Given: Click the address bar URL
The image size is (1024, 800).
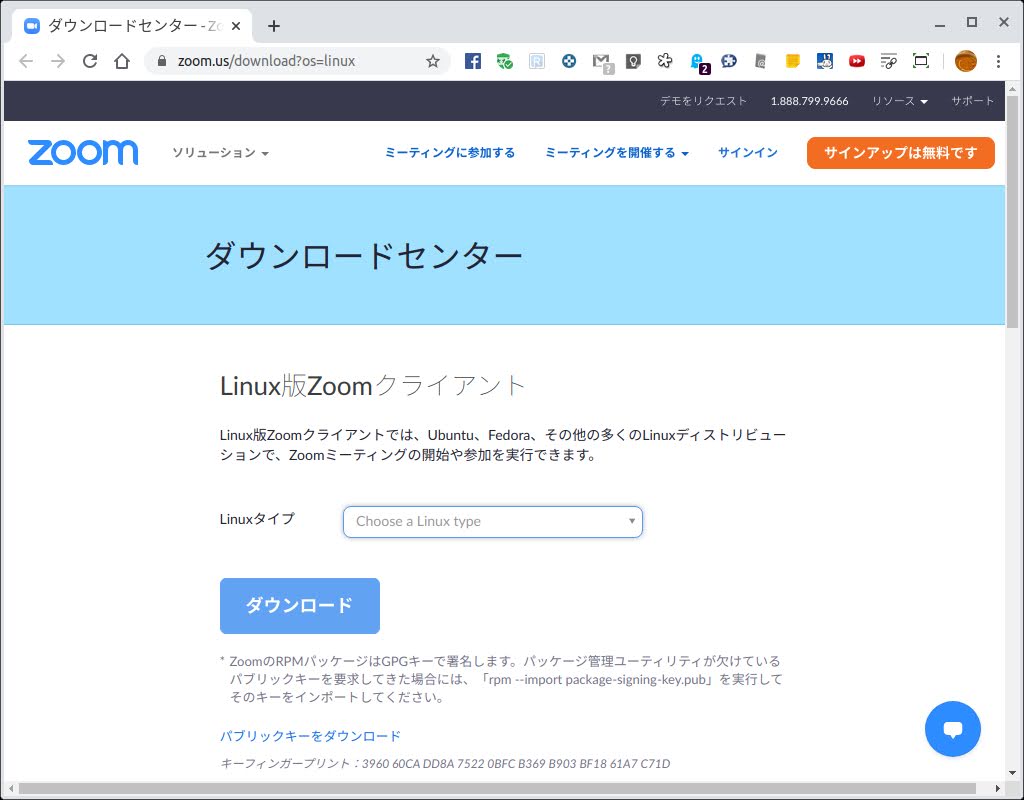Looking at the screenshot, I should (x=266, y=61).
